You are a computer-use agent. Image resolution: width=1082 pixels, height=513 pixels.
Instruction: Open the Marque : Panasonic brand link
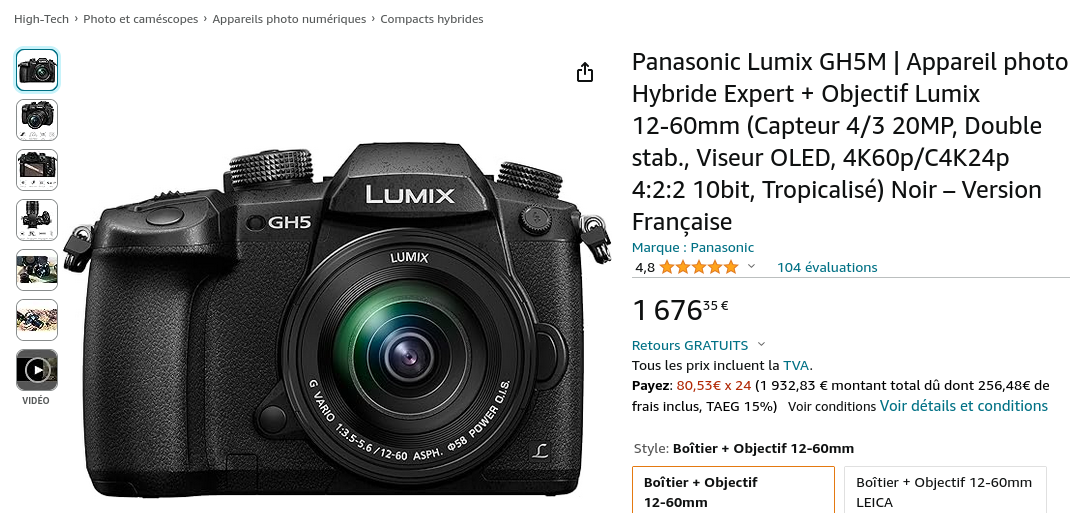point(693,247)
